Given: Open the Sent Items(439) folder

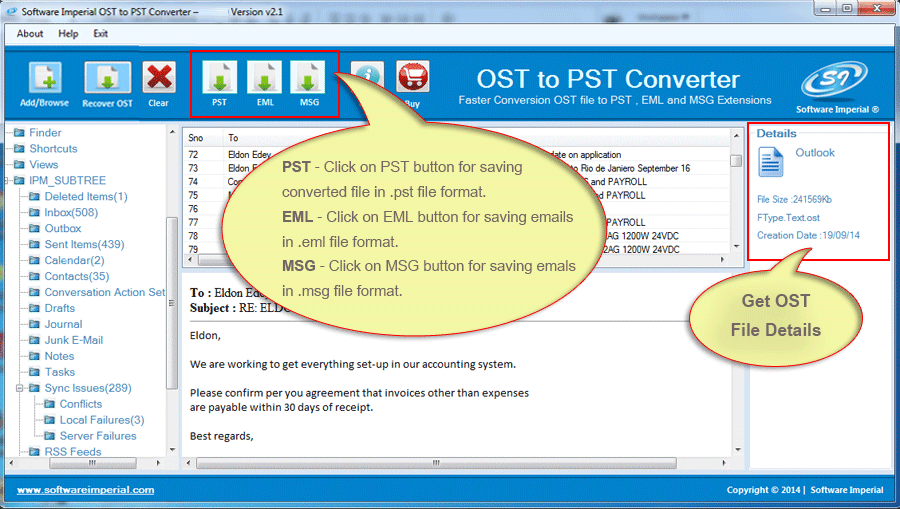Looking at the screenshot, I should 84,244.
